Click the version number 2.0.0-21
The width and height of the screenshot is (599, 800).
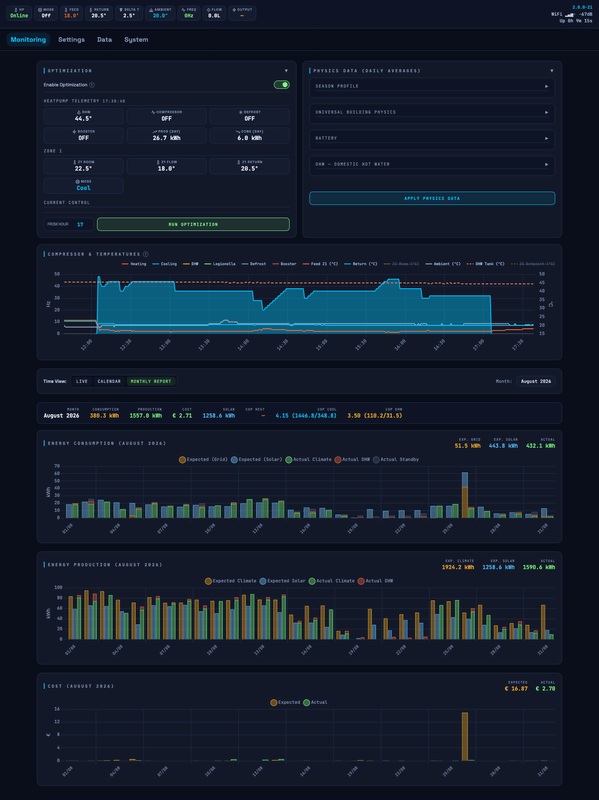[x=582, y=7]
